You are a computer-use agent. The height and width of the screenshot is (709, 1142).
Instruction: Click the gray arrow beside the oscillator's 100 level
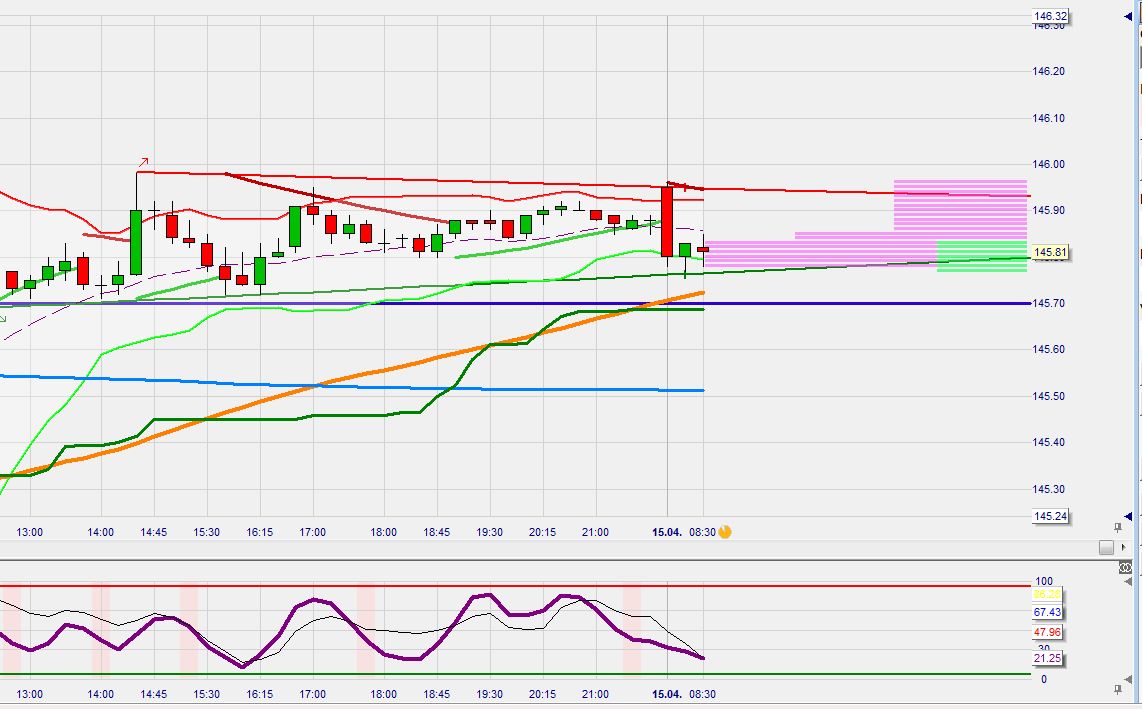coord(1128,581)
